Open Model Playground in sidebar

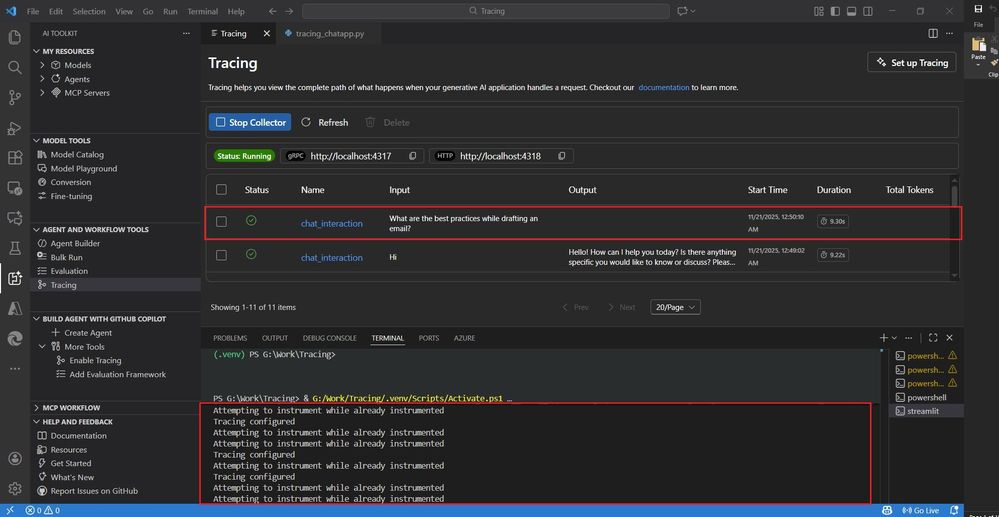click(x=83, y=168)
